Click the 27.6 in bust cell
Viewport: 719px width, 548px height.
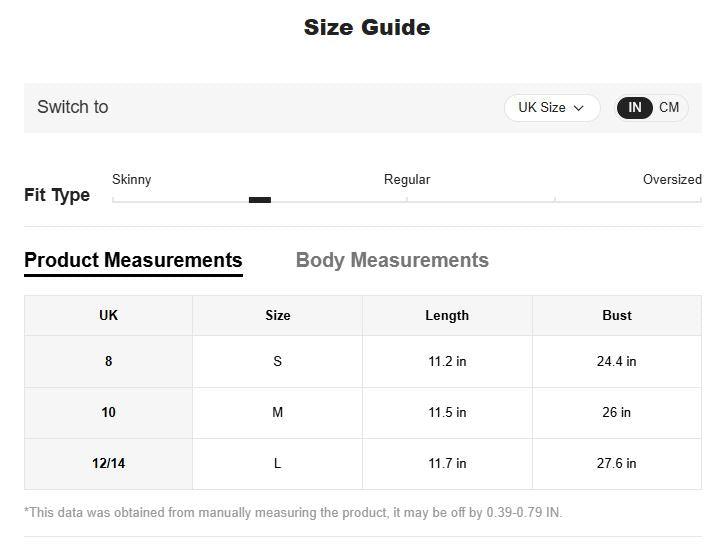coord(617,463)
